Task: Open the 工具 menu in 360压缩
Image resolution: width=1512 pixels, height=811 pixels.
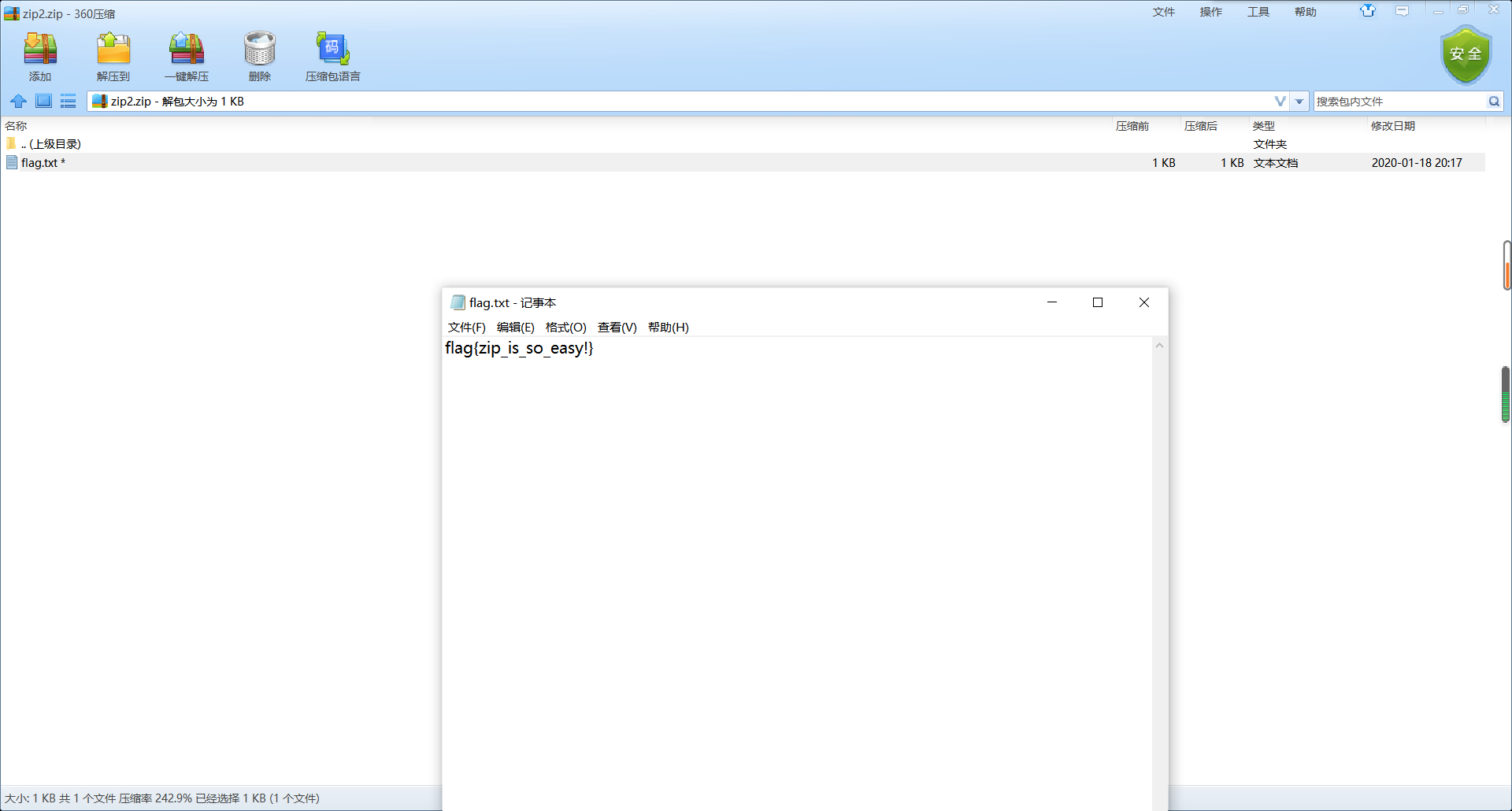Action: click(1258, 12)
